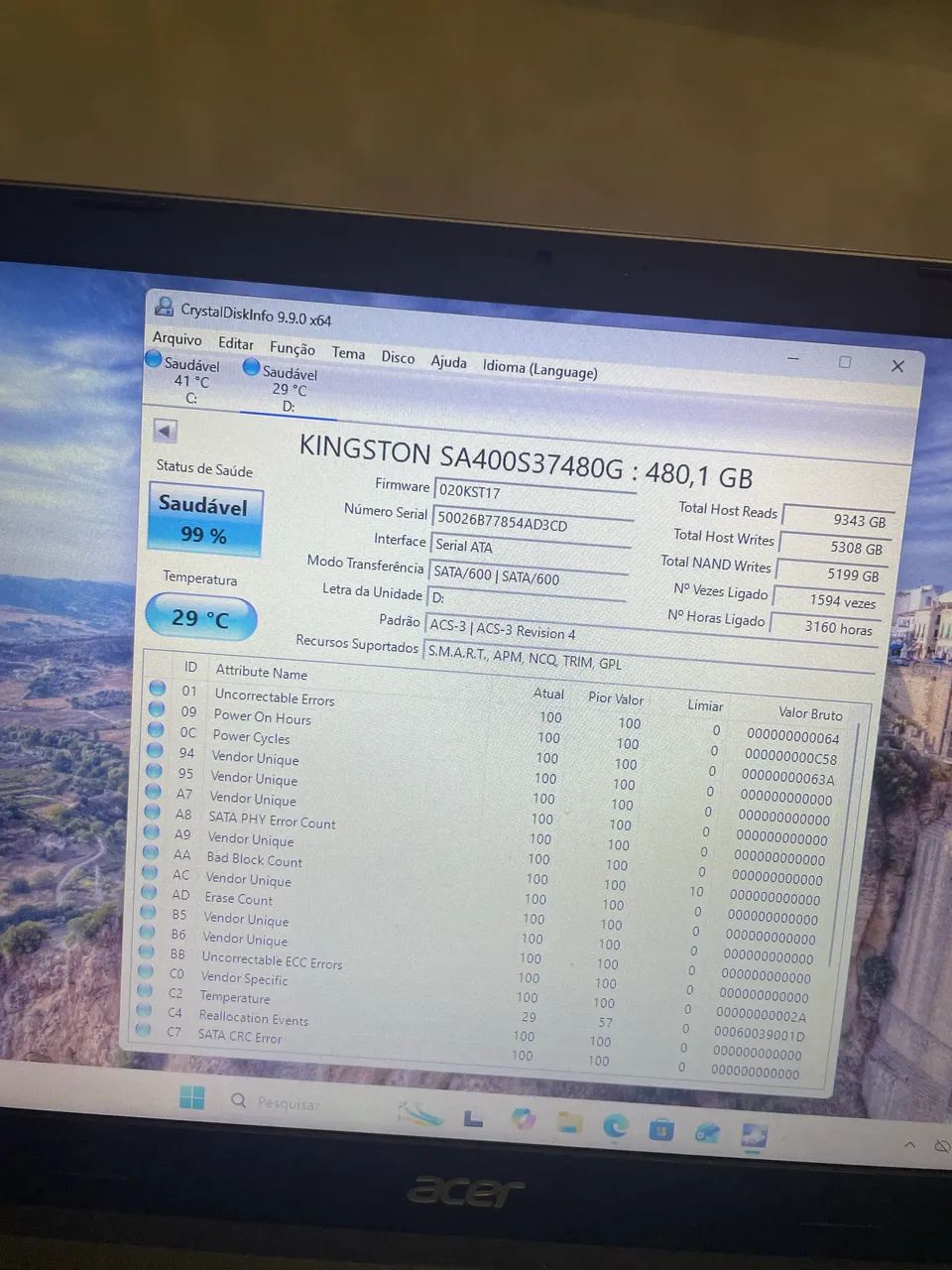This screenshot has width=952, height=1270.
Task: Click the Valor Bruto column header
Action: pyautogui.click(x=810, y=713)
